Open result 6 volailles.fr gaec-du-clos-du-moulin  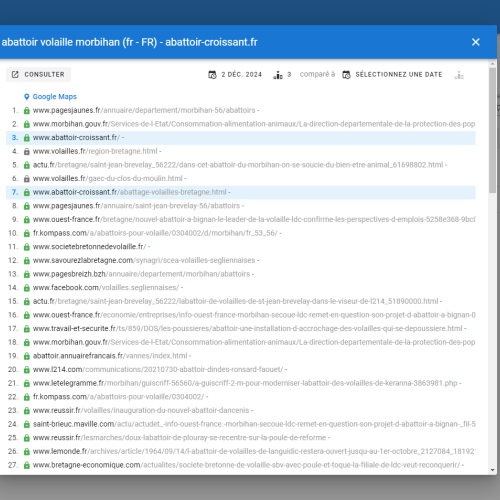click(x=108, y=179)
